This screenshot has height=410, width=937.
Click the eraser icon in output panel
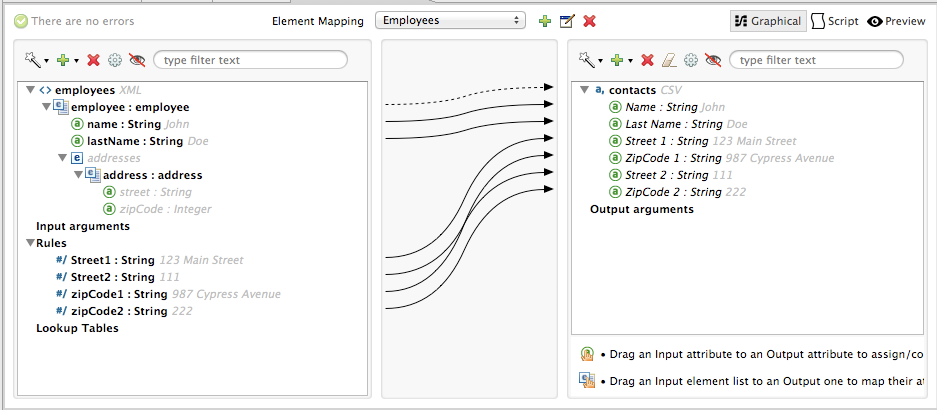click(x=670, y=60)
